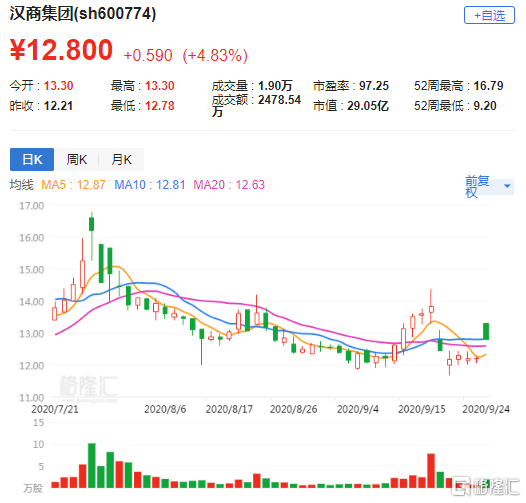Click the 最低 value 12.78
Screen dimensions: 526x503
160,106
